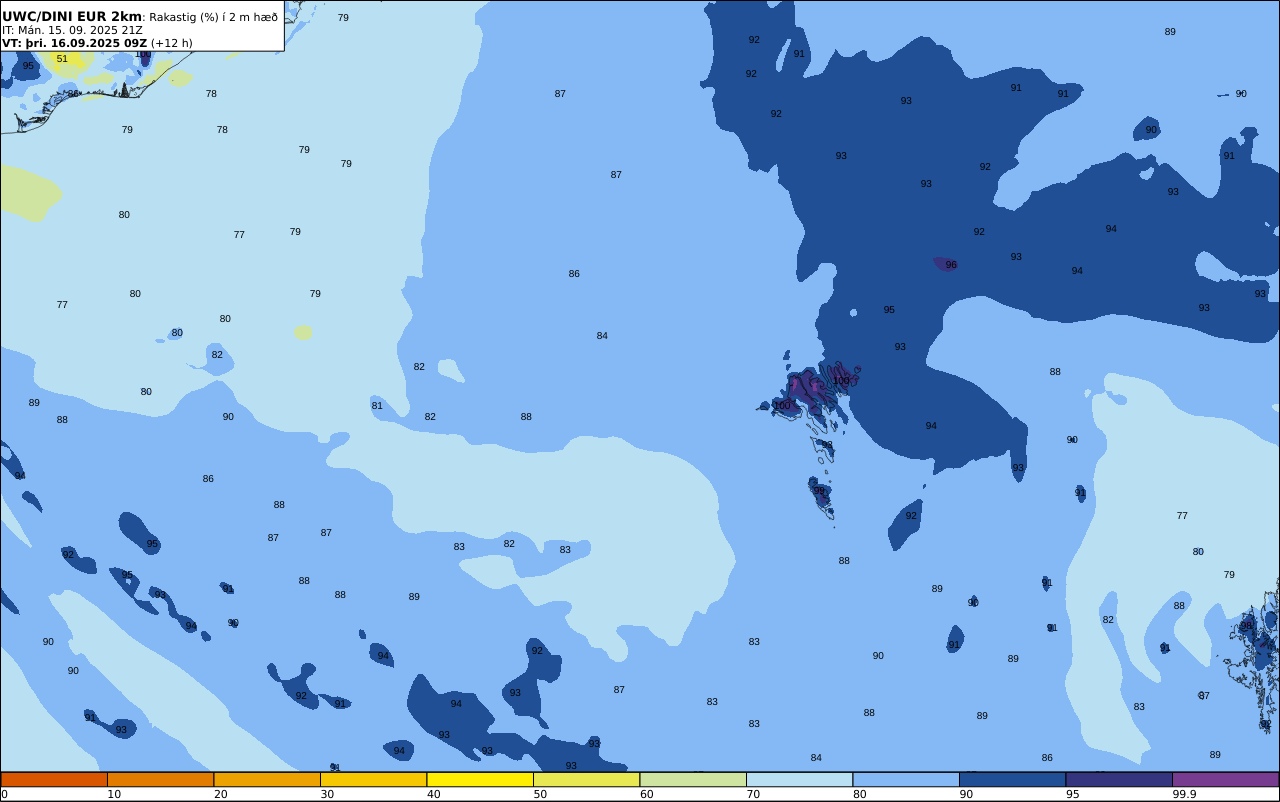The image size is (1280, 802).
Task: Select the 95–99.9 navy legend swatch
Action: pos(1119,779)
